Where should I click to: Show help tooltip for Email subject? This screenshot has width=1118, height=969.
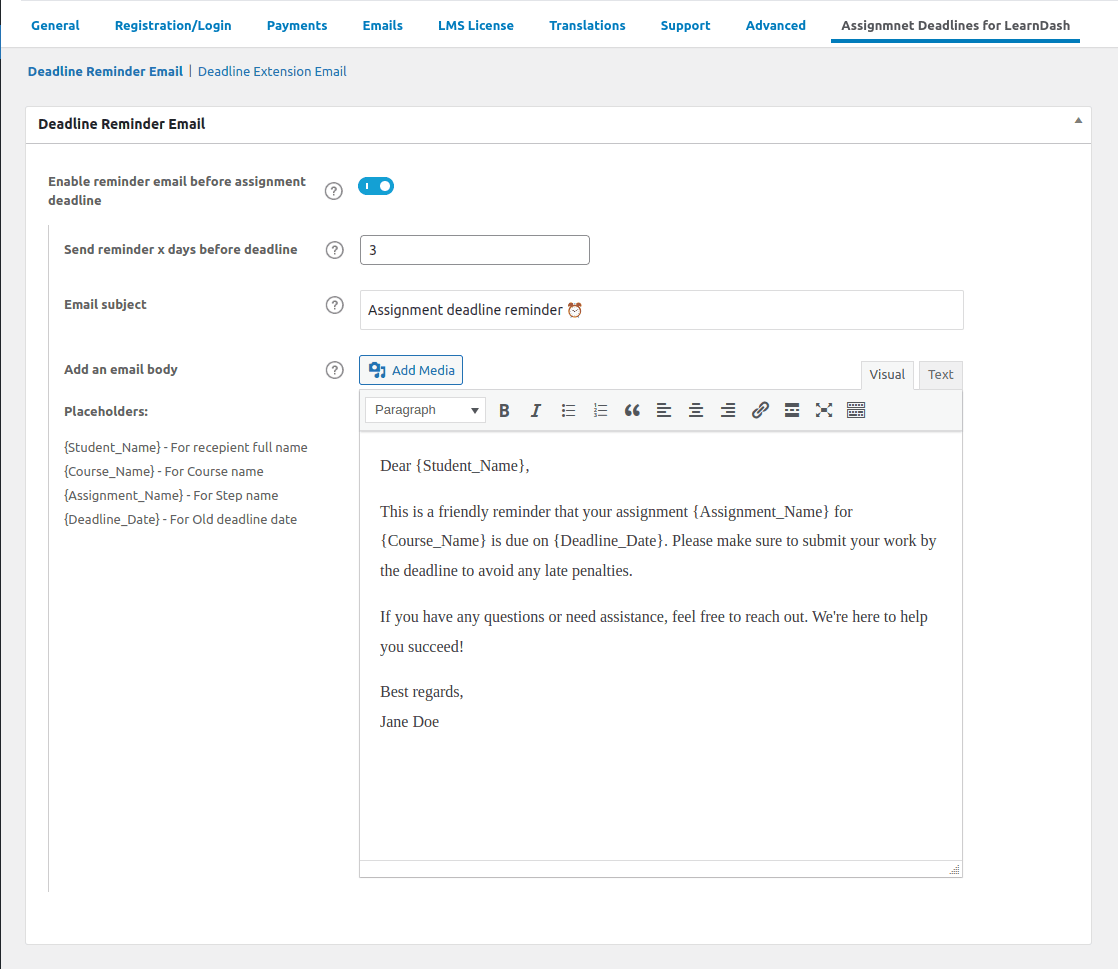(x=335, y=305)
